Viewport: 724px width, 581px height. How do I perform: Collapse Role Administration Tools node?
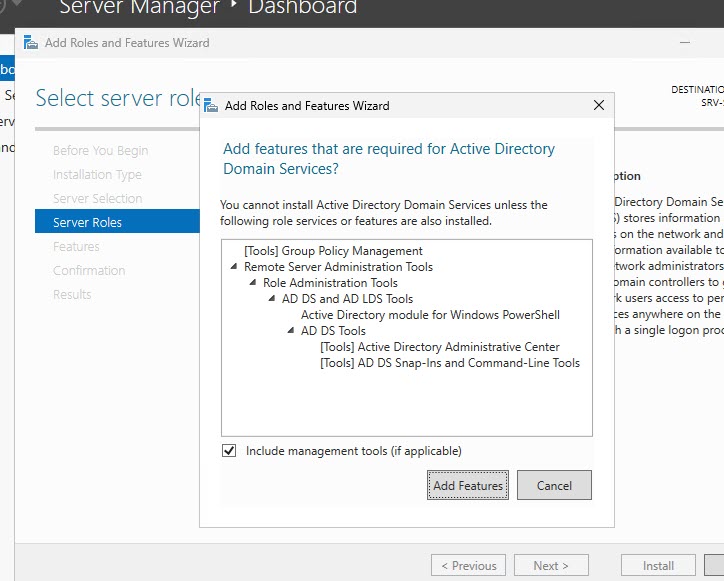pos(253,282)
